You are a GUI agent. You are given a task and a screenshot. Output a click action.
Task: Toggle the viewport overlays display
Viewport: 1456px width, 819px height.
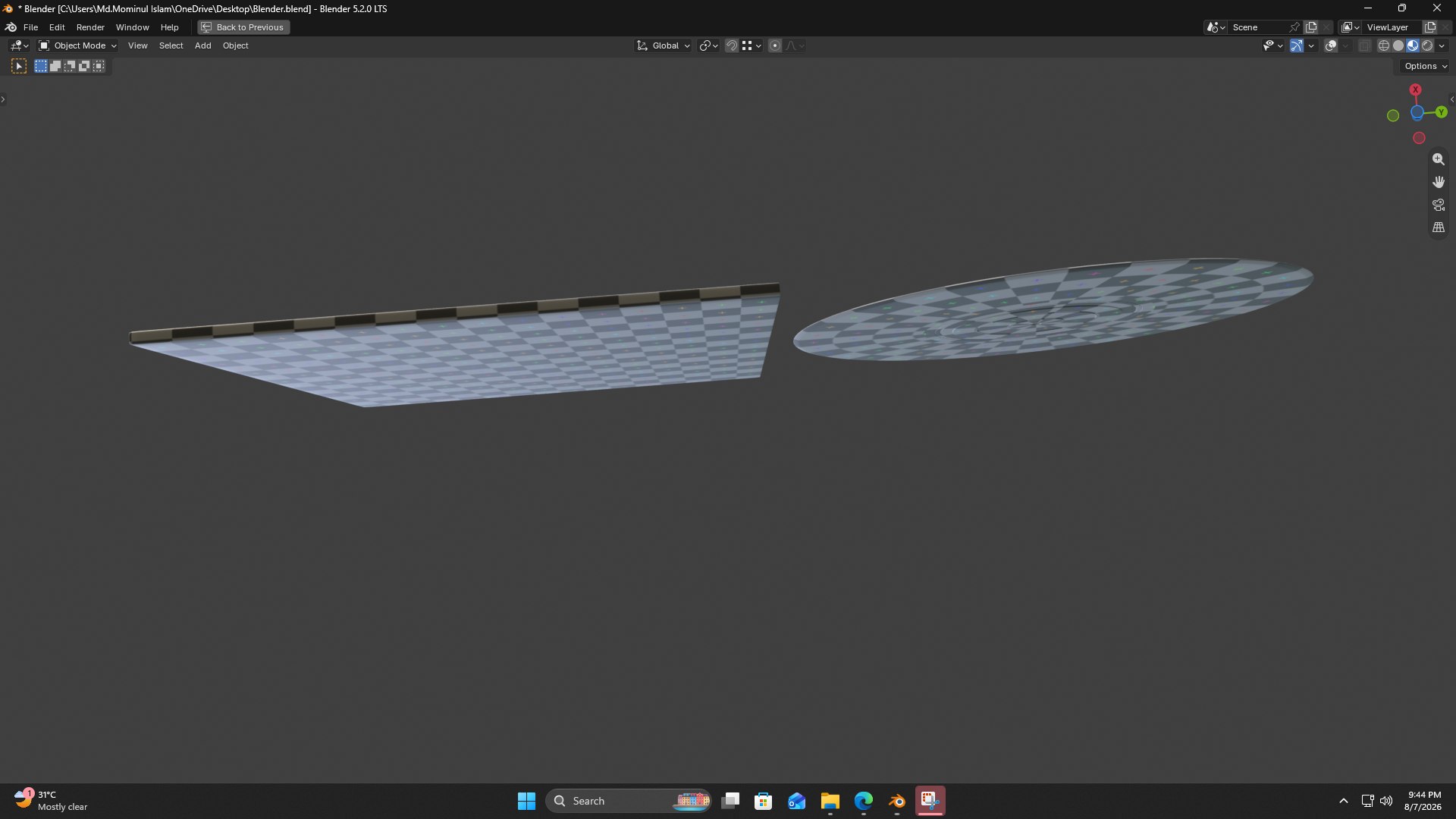click(x=1331, y=45)
